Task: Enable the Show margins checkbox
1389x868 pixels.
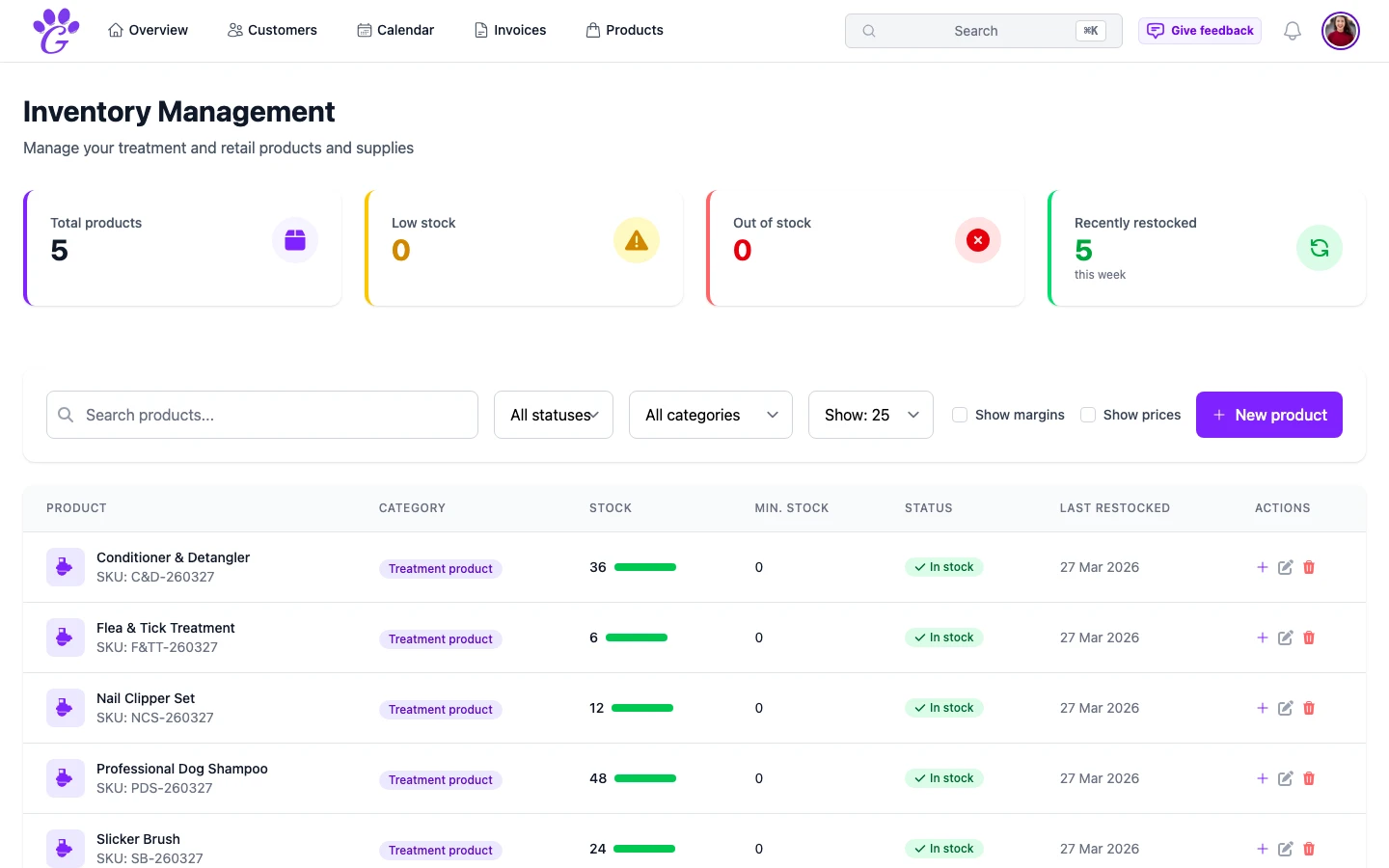Action: point(960,414)
